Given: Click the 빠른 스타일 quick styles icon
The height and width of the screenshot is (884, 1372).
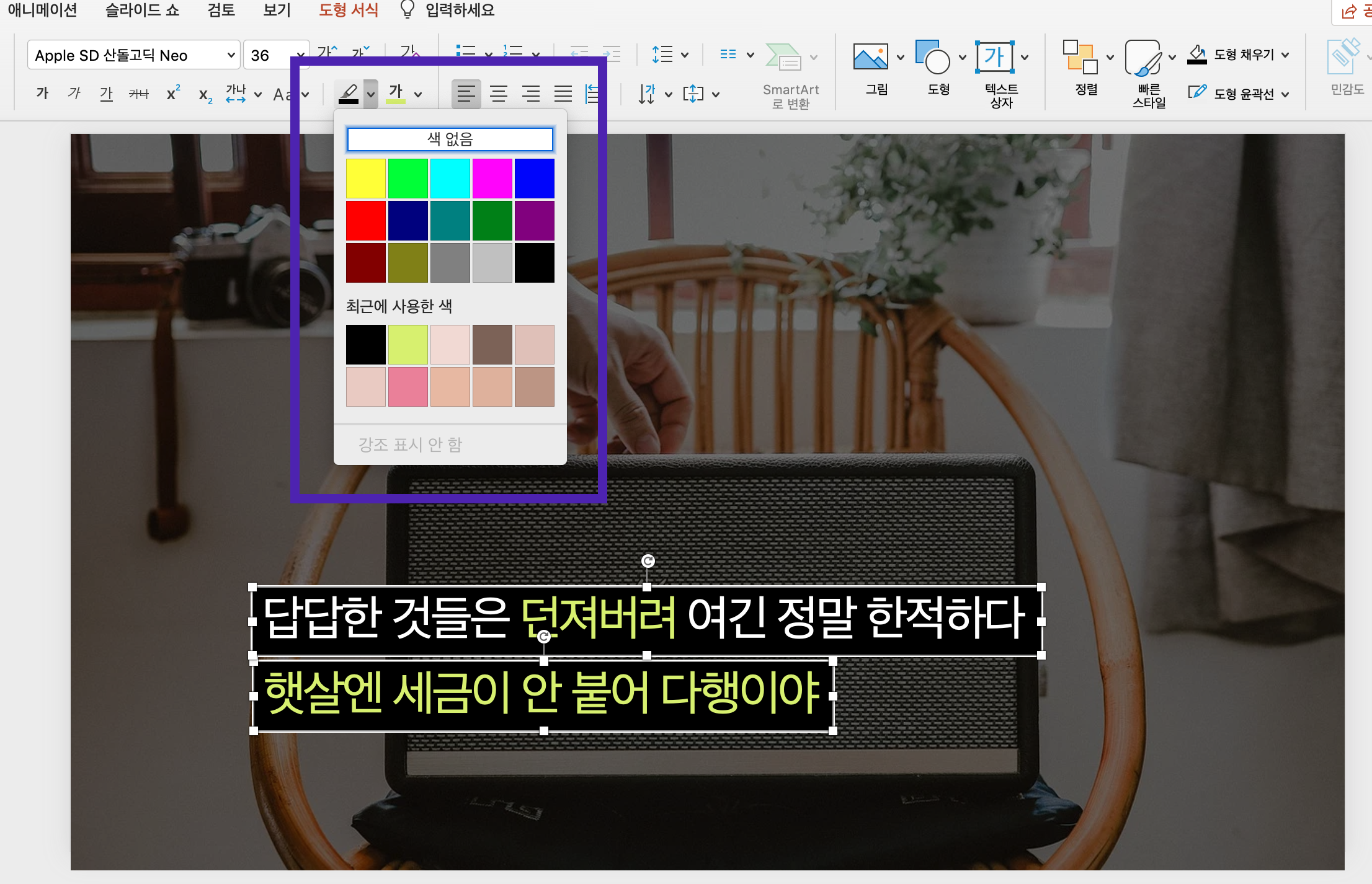Looking at the screenshot, I should (x=1143, y=58).
